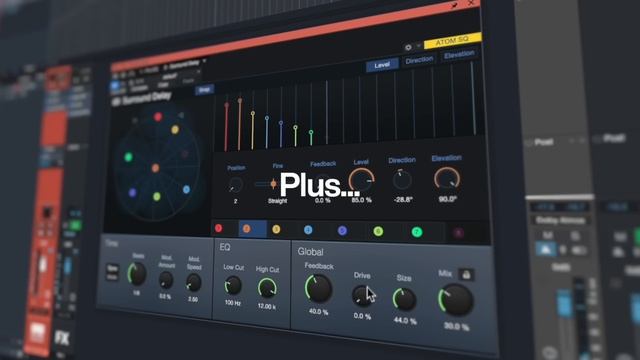Click the 40.0 % value under Global Feedback
Image resolution: width=640 pixels, height=360 pixels.
(318, 312)
